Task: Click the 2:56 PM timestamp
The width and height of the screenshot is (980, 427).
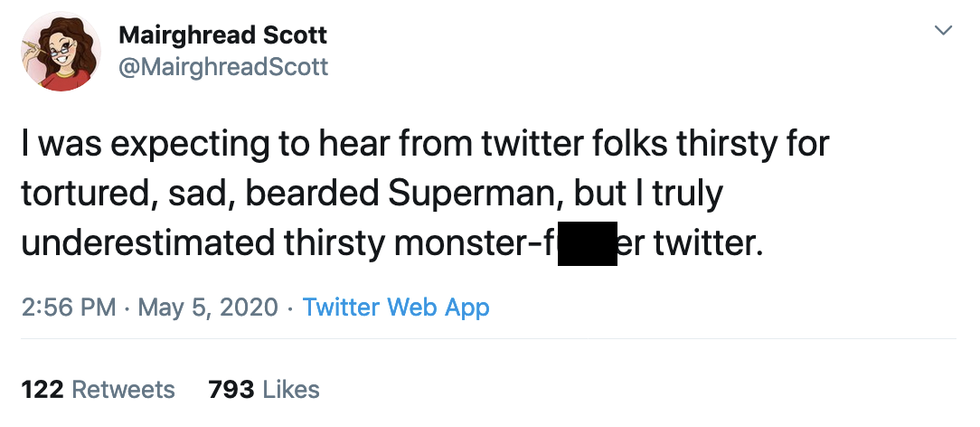Action: [x=68, y=307]
